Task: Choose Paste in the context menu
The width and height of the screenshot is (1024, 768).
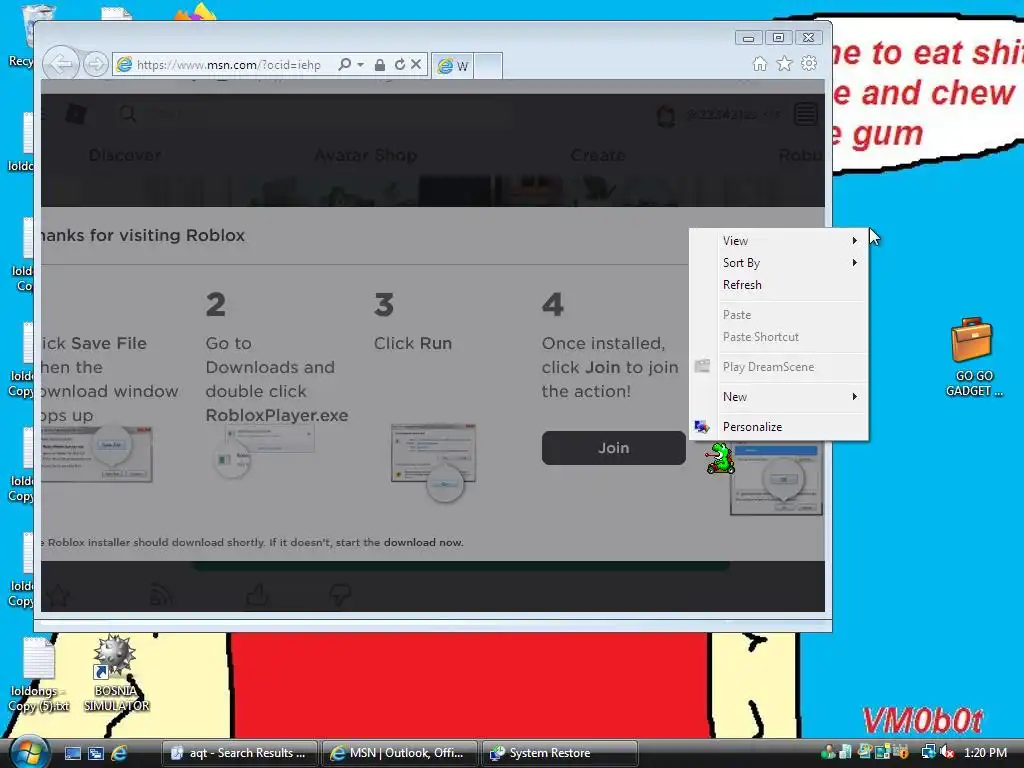Action: 779,315
